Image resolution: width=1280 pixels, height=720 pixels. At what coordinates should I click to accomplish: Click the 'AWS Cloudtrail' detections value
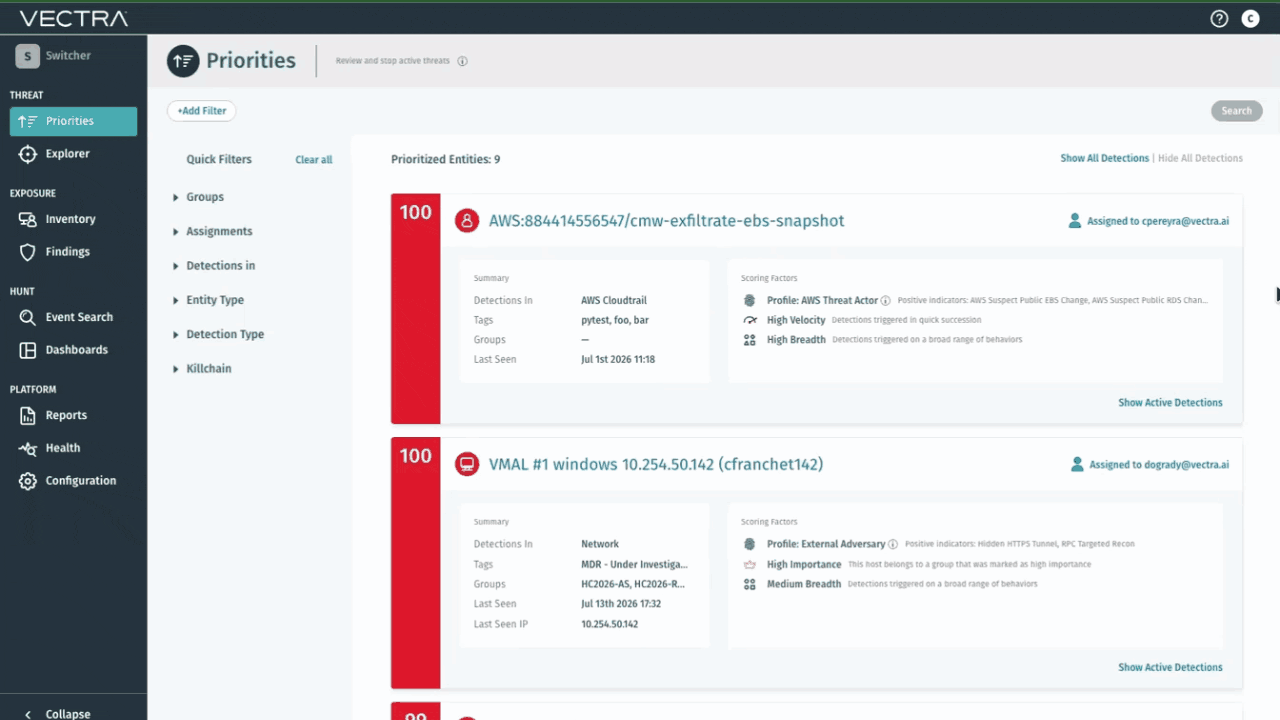coord(613,300)
